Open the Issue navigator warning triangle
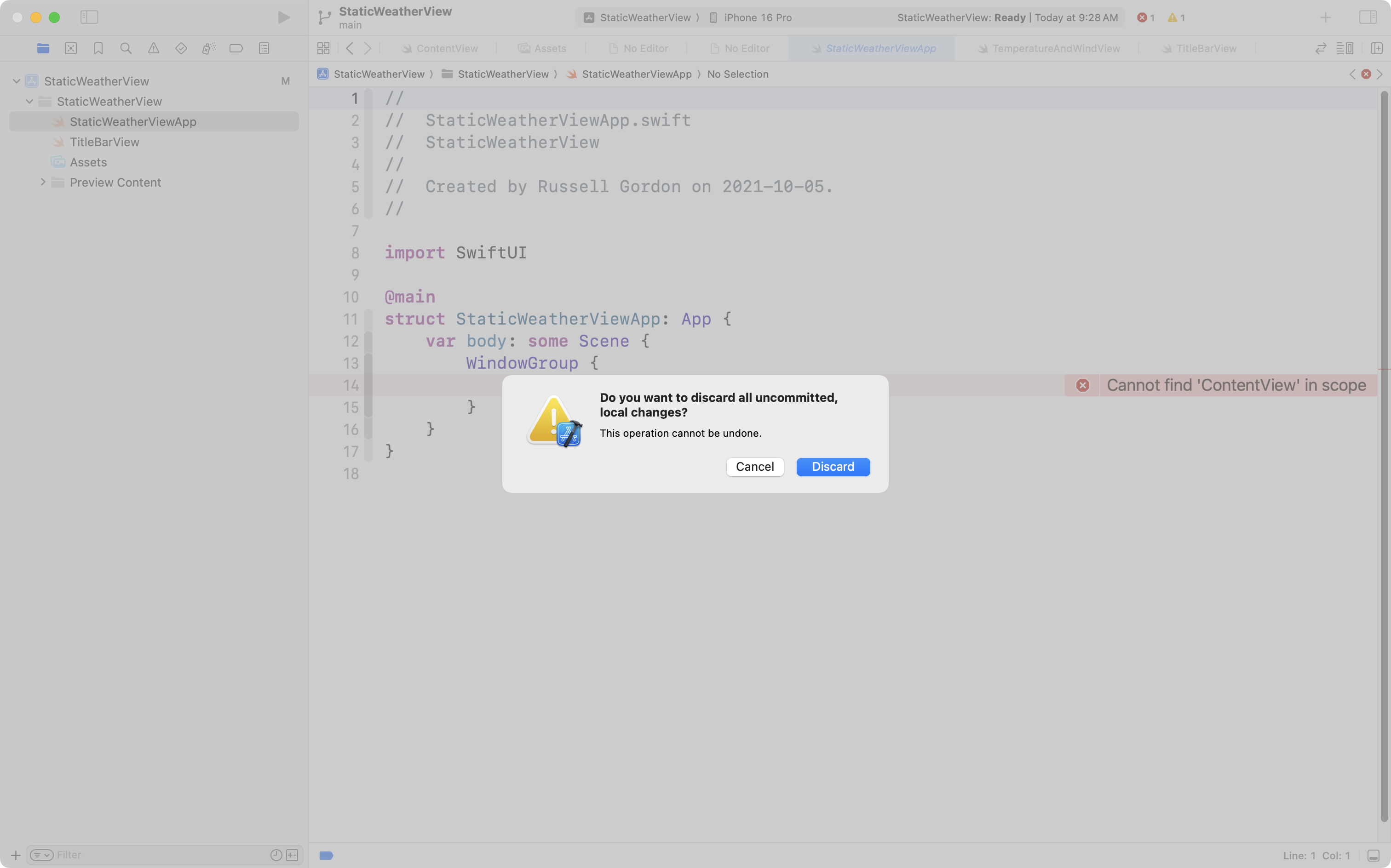This screenshot has width=1391, height=868. point(153,48)
